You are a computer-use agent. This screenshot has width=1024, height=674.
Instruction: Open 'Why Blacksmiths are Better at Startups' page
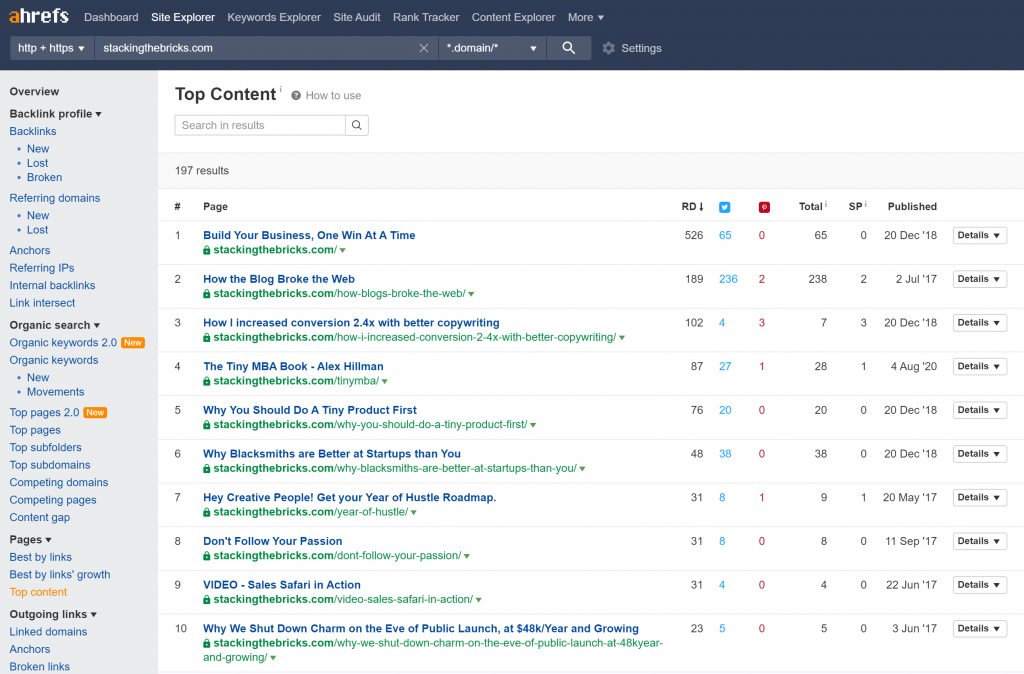click(x=332, y=453)
